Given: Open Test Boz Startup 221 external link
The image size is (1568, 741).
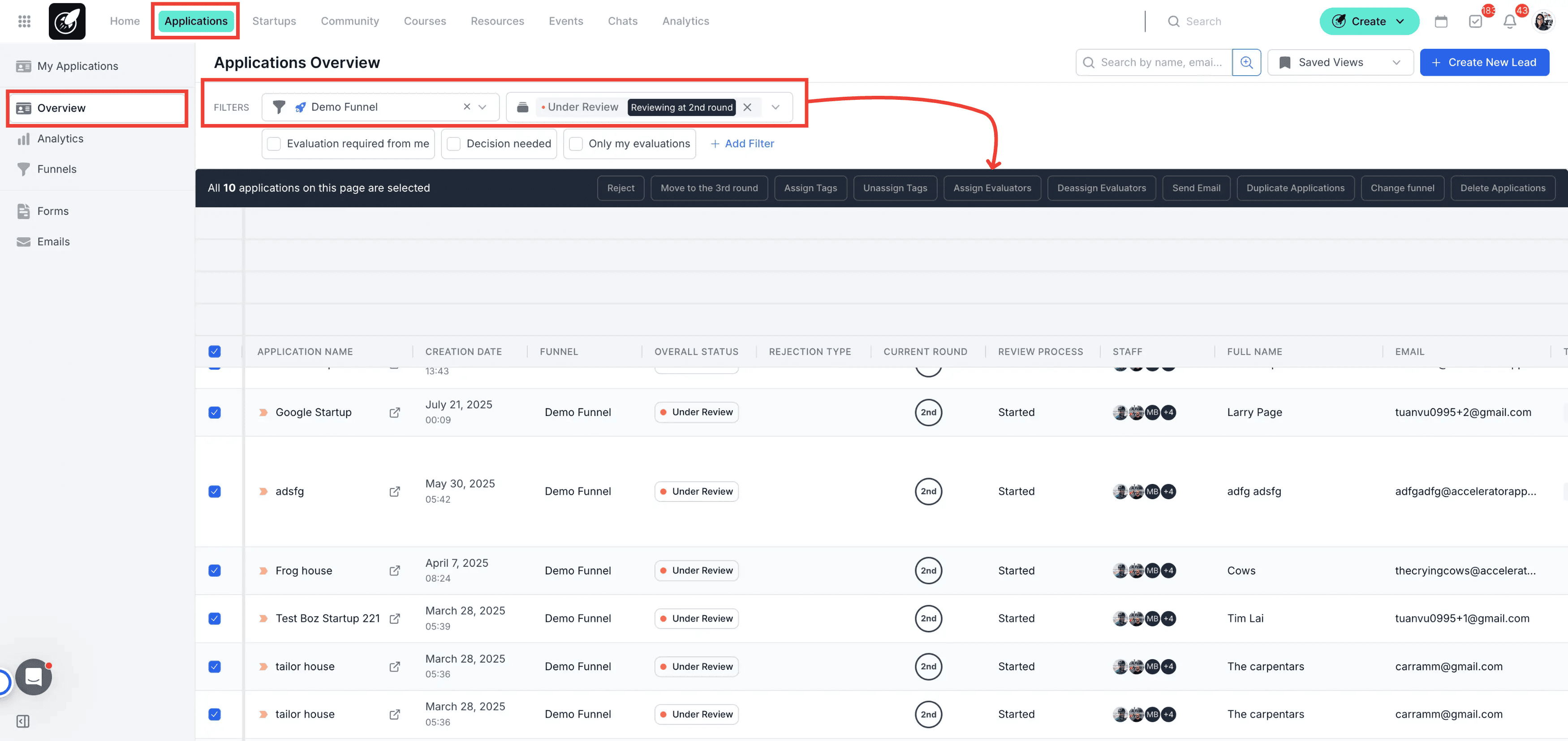Looking at the screenshot, I should coord(394,619).
